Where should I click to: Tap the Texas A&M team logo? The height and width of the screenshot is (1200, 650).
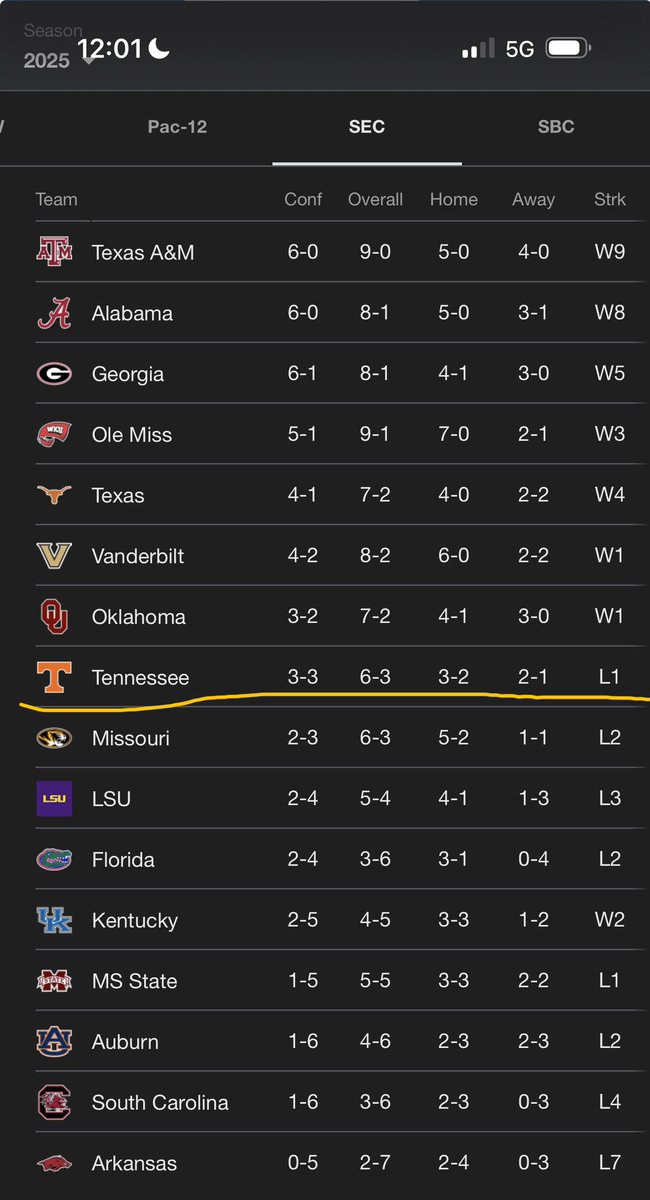54,252
